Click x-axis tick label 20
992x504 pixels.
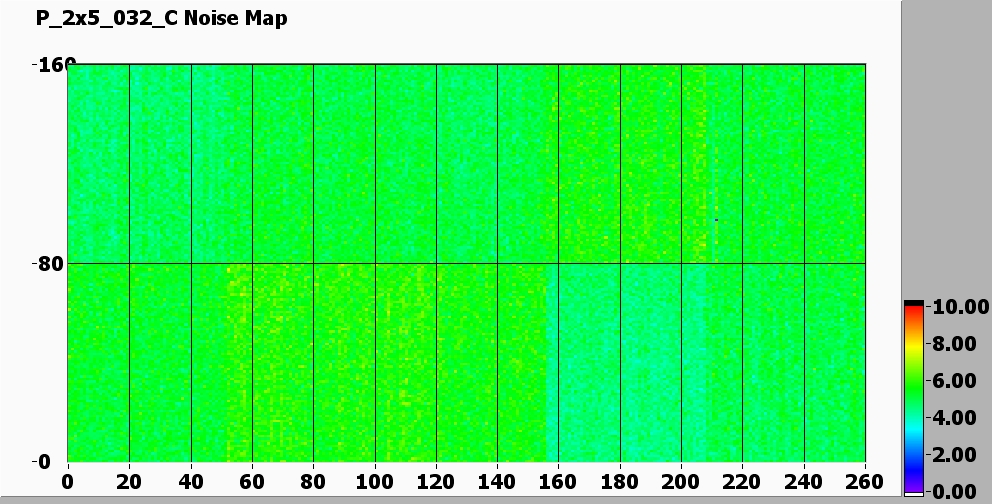click(128, 482)
